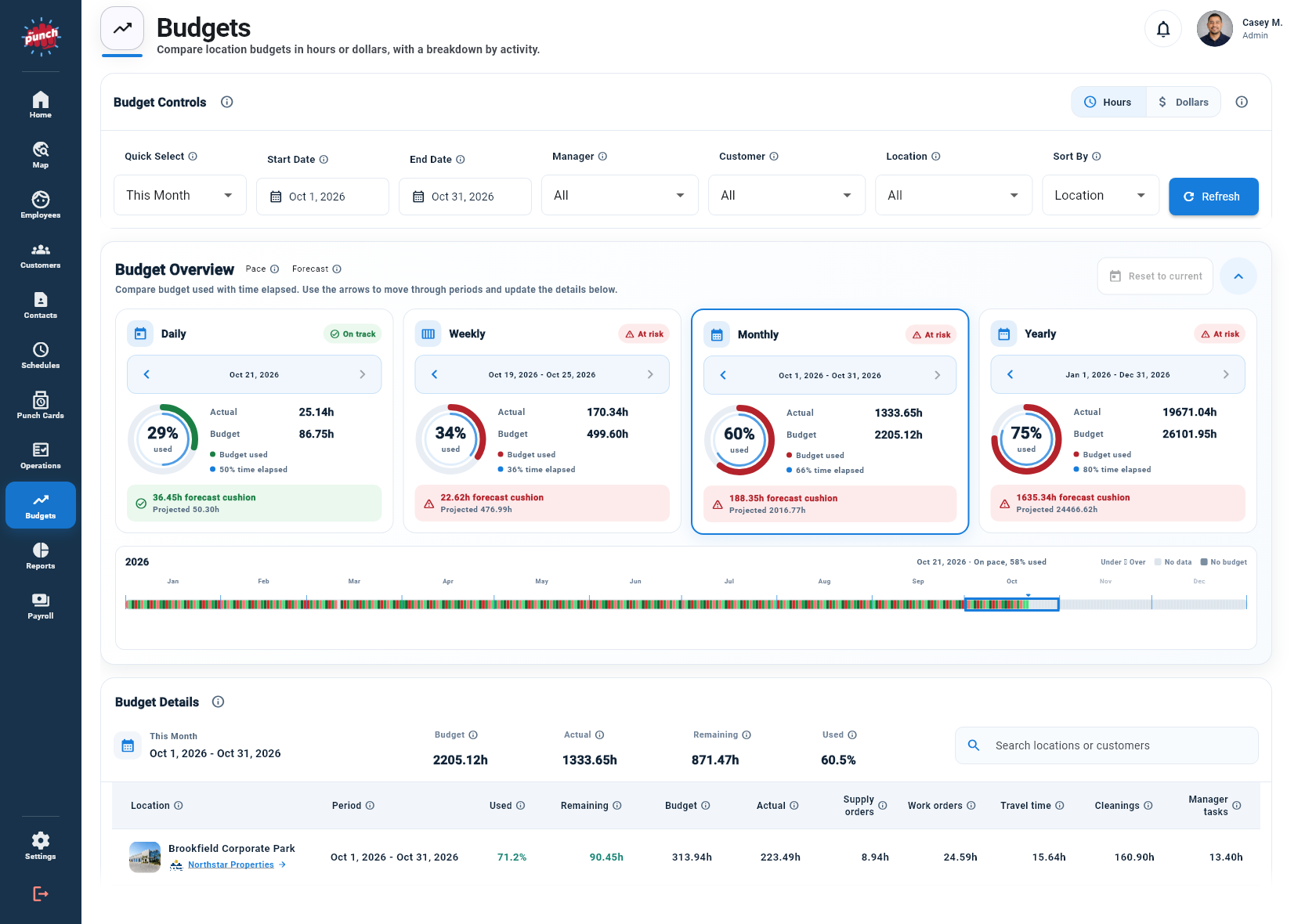Click the Weekly At risk badge
The image size is (1316, 924).
(x=644, y=334)
